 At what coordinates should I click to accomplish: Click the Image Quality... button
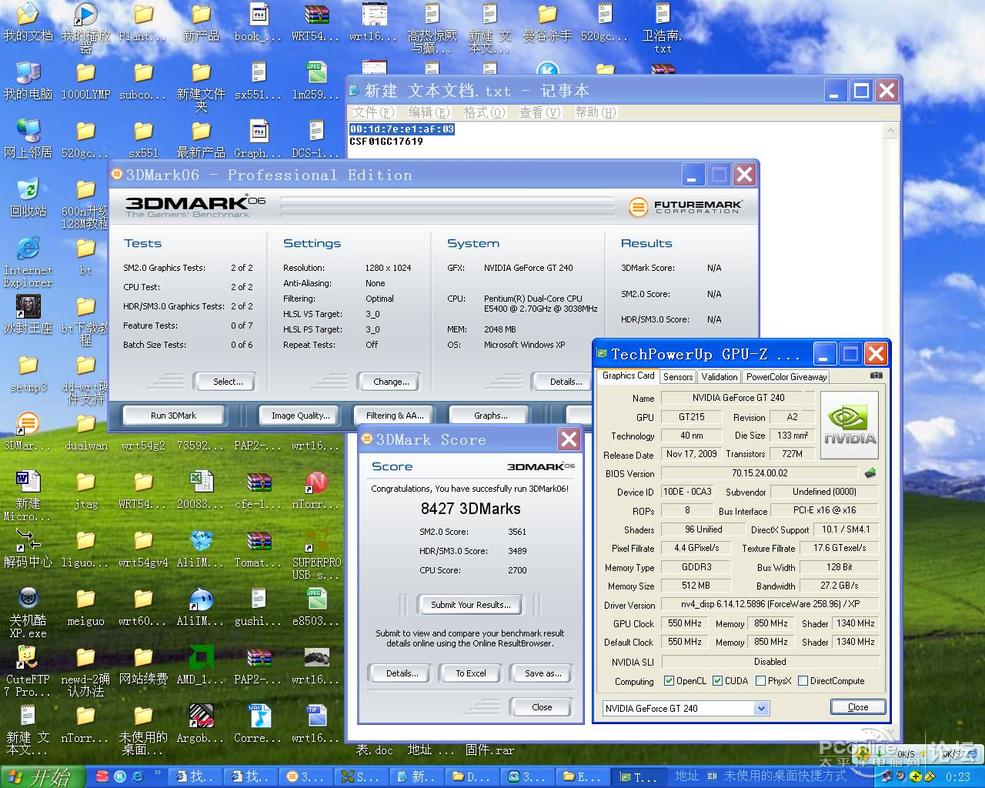300,415
